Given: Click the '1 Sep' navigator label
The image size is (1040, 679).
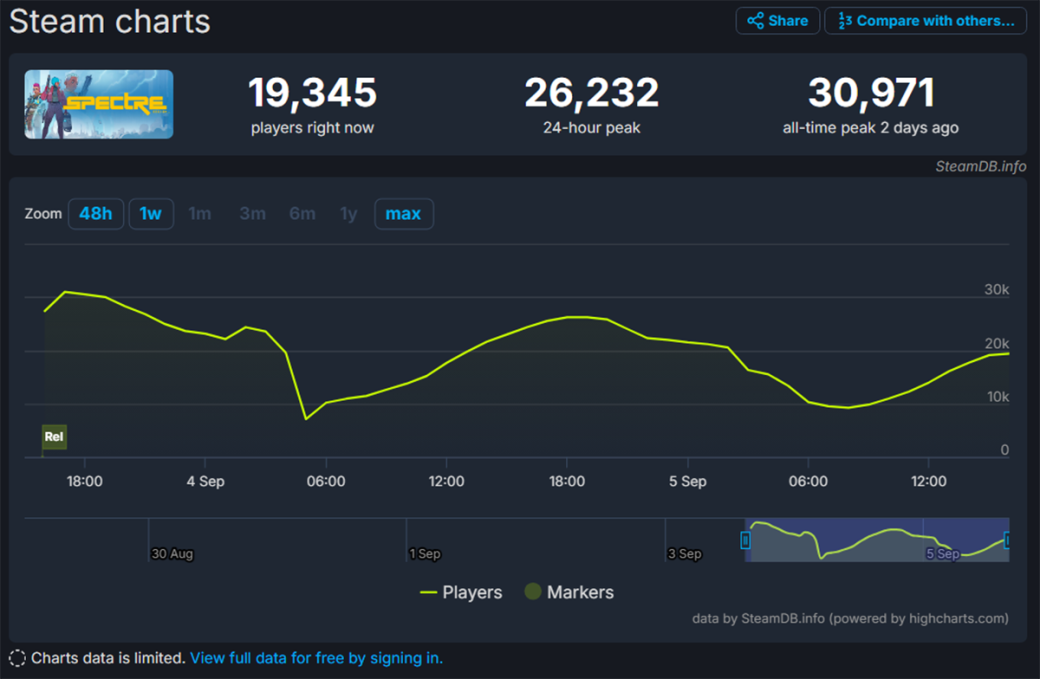Looking at the screenshot, I should [x=425, y=554].
